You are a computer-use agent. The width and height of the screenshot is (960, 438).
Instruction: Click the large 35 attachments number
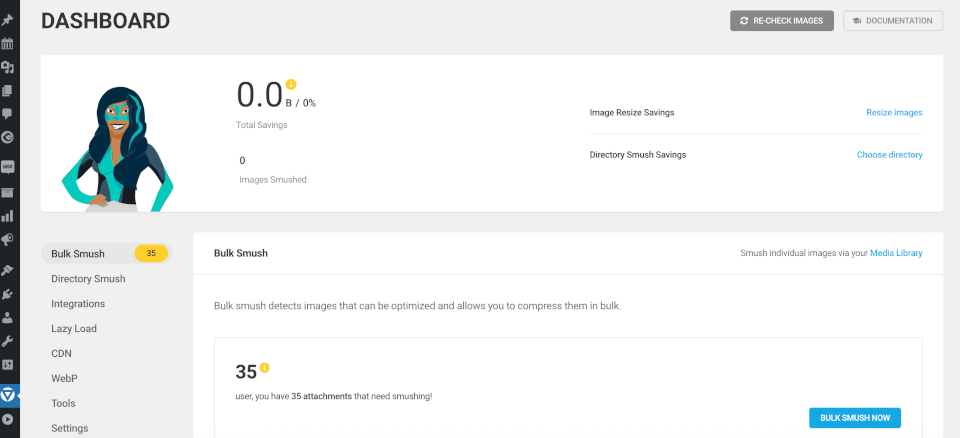point(246,372)
